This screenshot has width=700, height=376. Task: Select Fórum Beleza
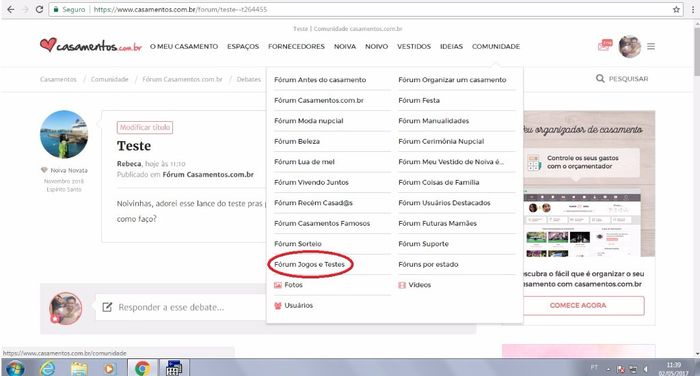pyautogui.click(x=297, y=142)
